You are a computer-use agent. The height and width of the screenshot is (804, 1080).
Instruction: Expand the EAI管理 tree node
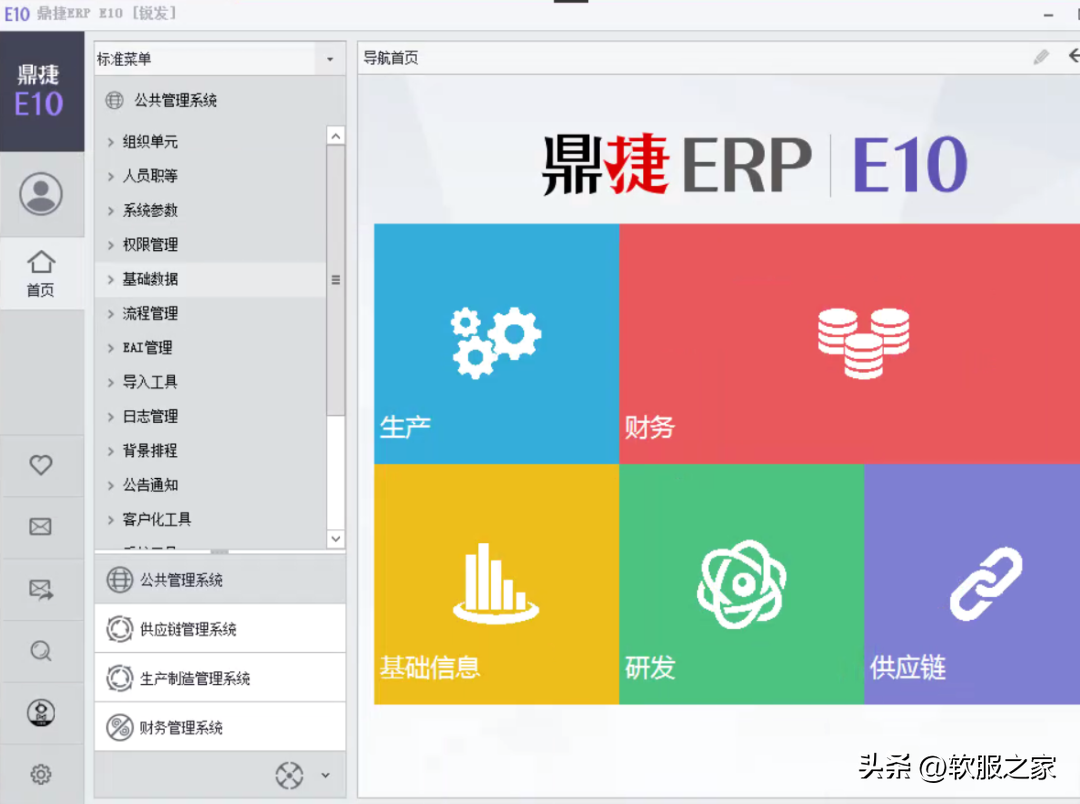point(110,348)
